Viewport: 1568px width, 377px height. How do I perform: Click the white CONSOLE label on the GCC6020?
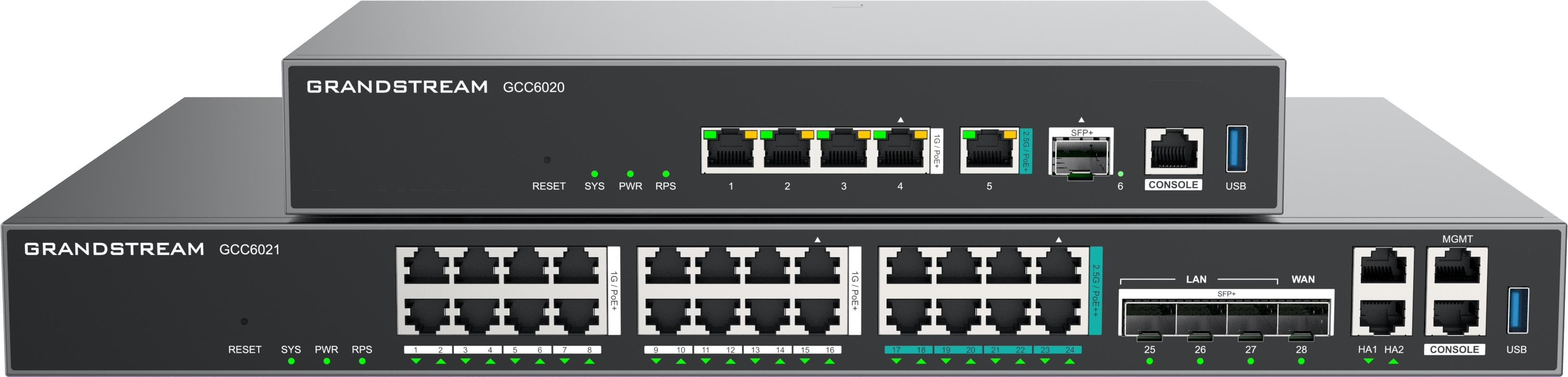click(1173, 185)
